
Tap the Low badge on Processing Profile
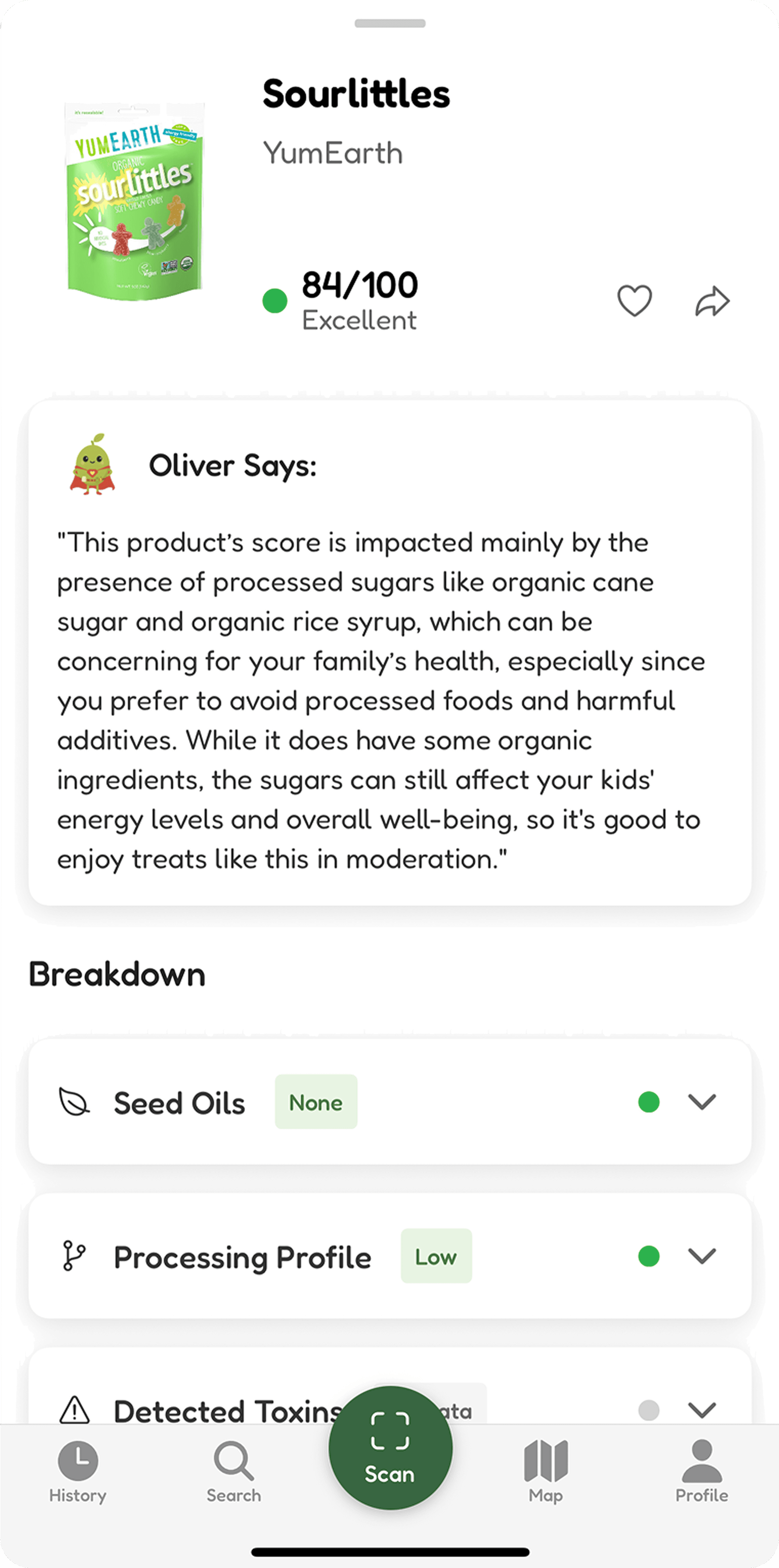[x=436, y=1256]
